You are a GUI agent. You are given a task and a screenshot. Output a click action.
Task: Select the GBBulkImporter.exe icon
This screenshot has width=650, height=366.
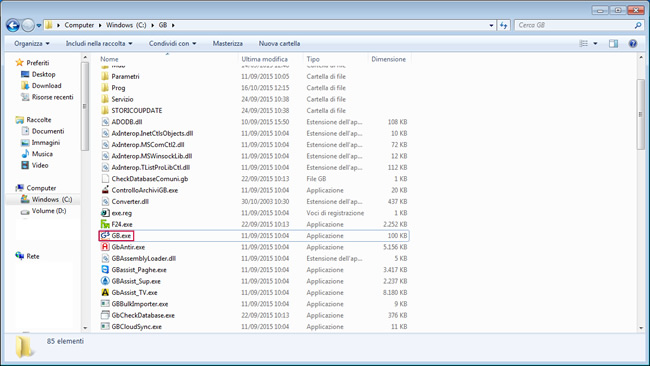(105, 304)
